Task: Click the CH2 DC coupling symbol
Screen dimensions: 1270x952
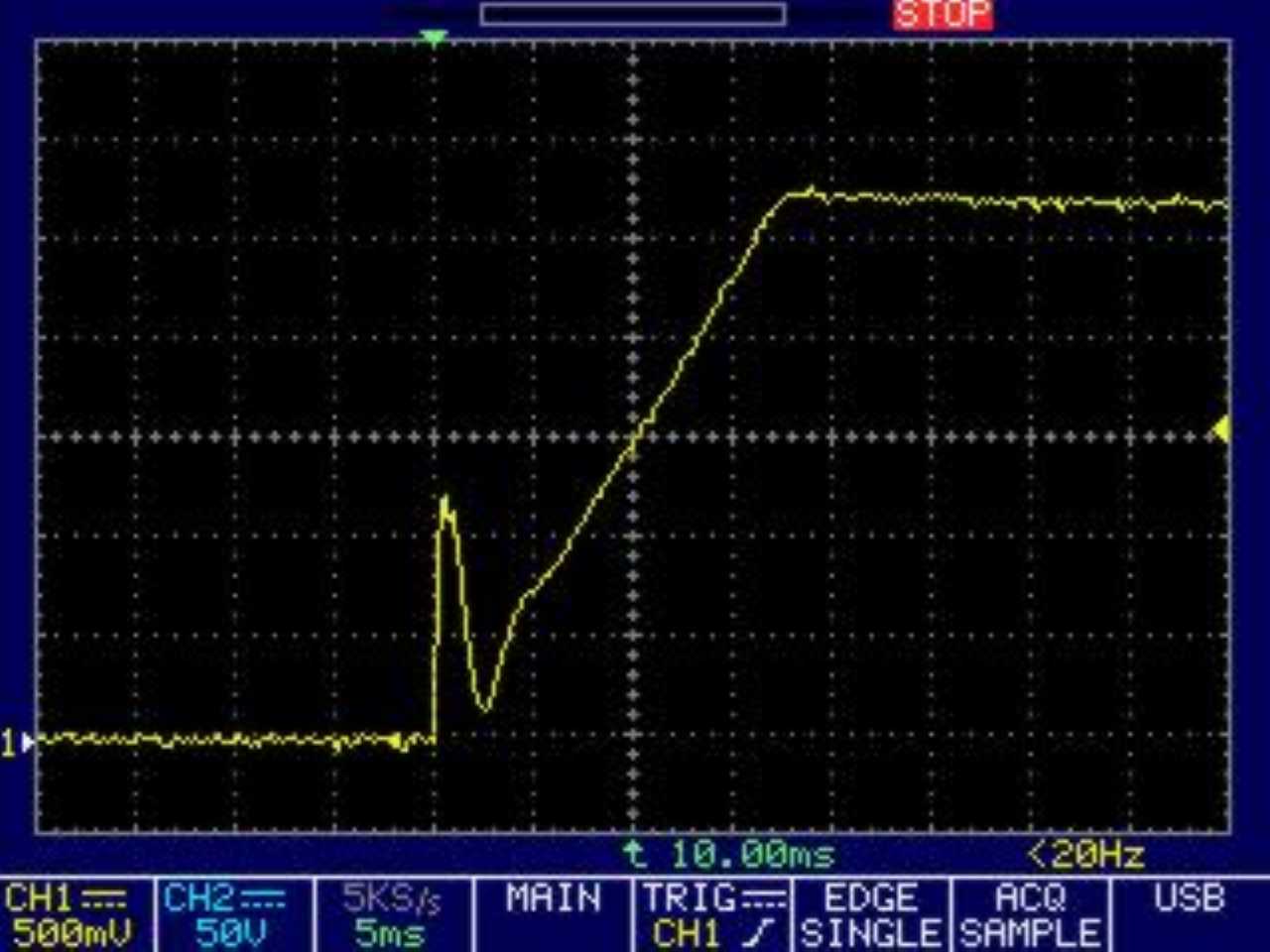Action: [x=263, y=899]
